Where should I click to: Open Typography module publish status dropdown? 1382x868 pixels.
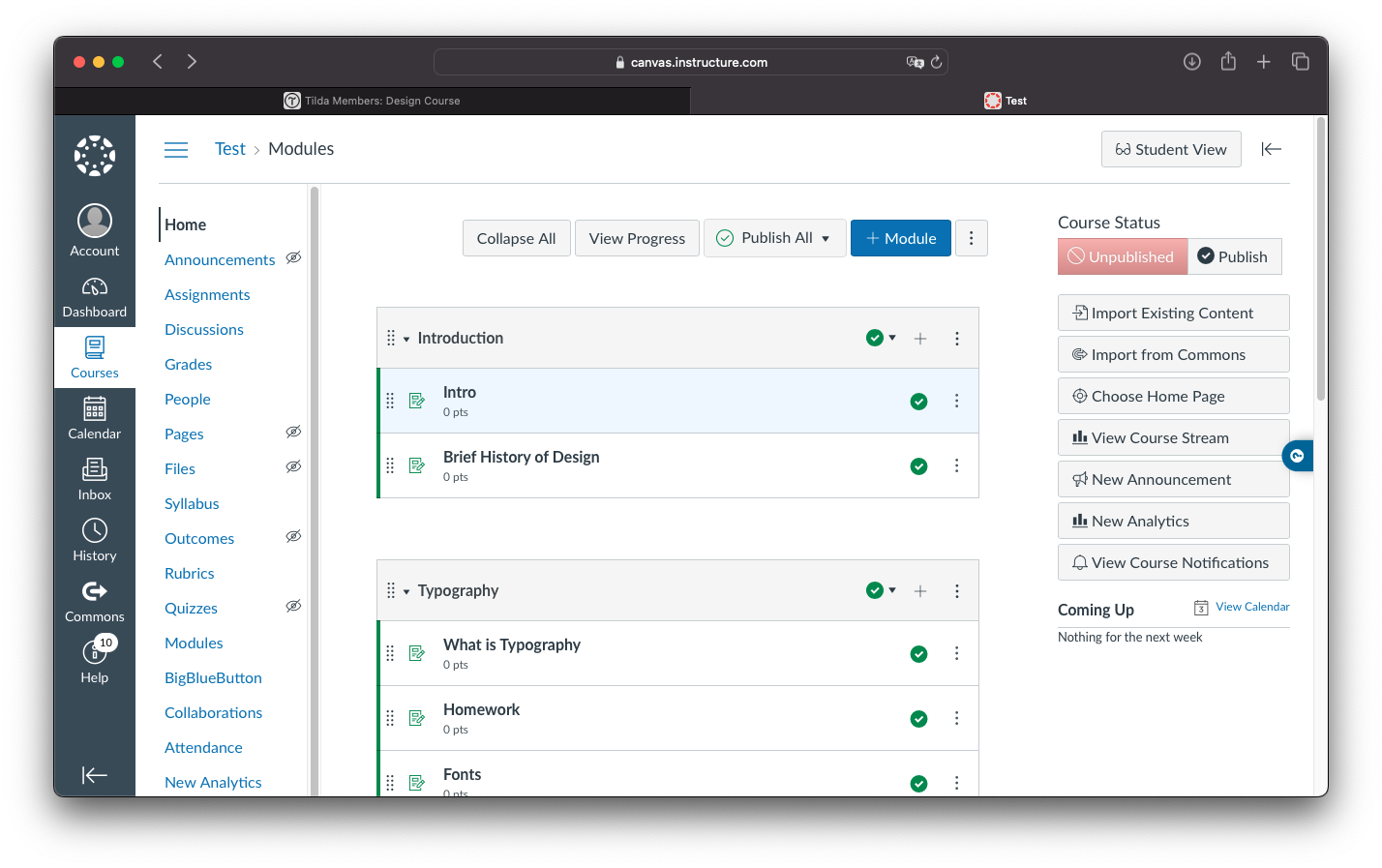[x=881, y=590]
